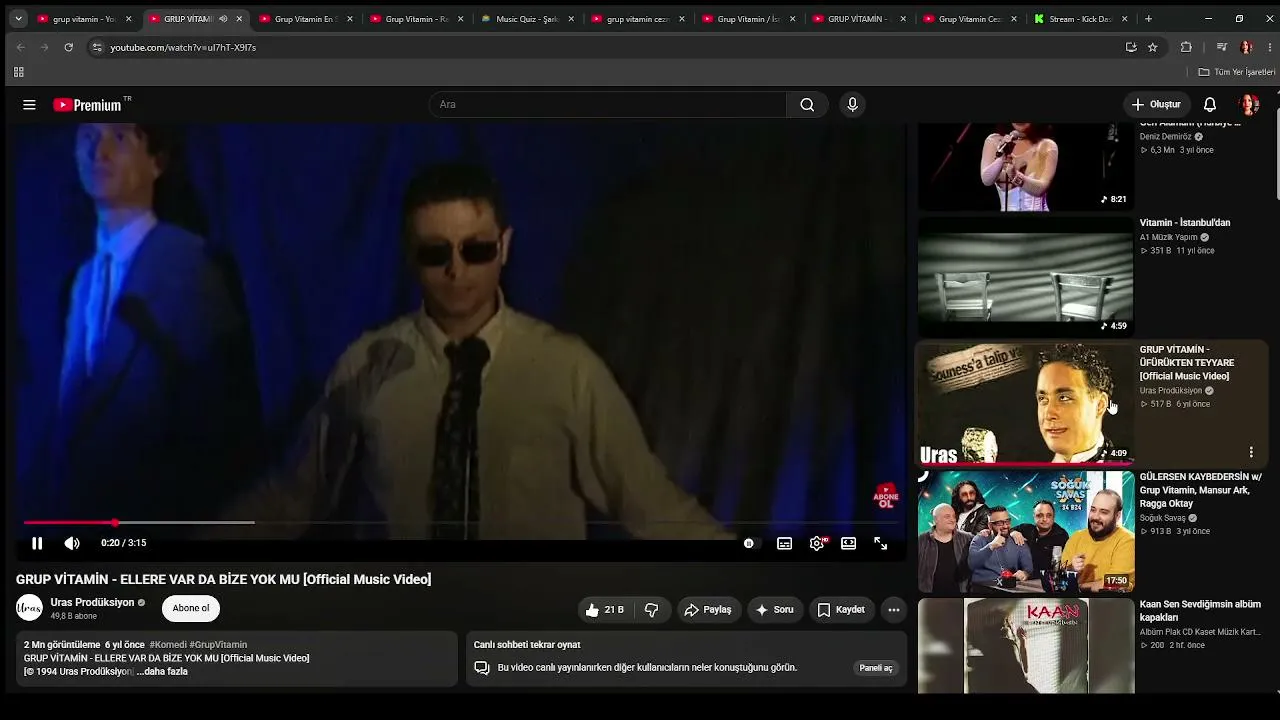Switch to the 'grup vitamin - You' tab
1280x720 pixels.
pyautogui.click(x=85, y=19)
